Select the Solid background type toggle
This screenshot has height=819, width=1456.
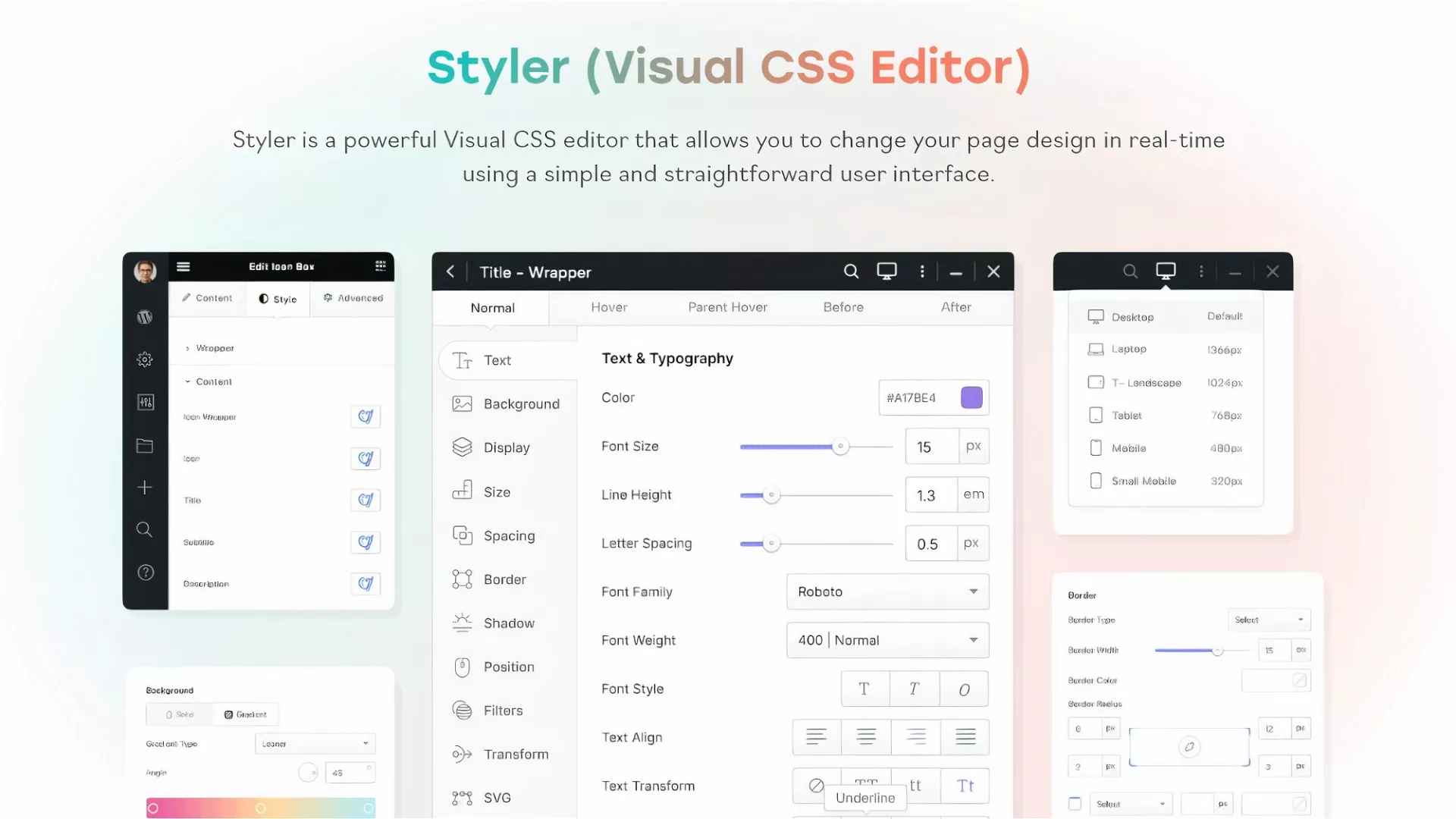[180, 714]
